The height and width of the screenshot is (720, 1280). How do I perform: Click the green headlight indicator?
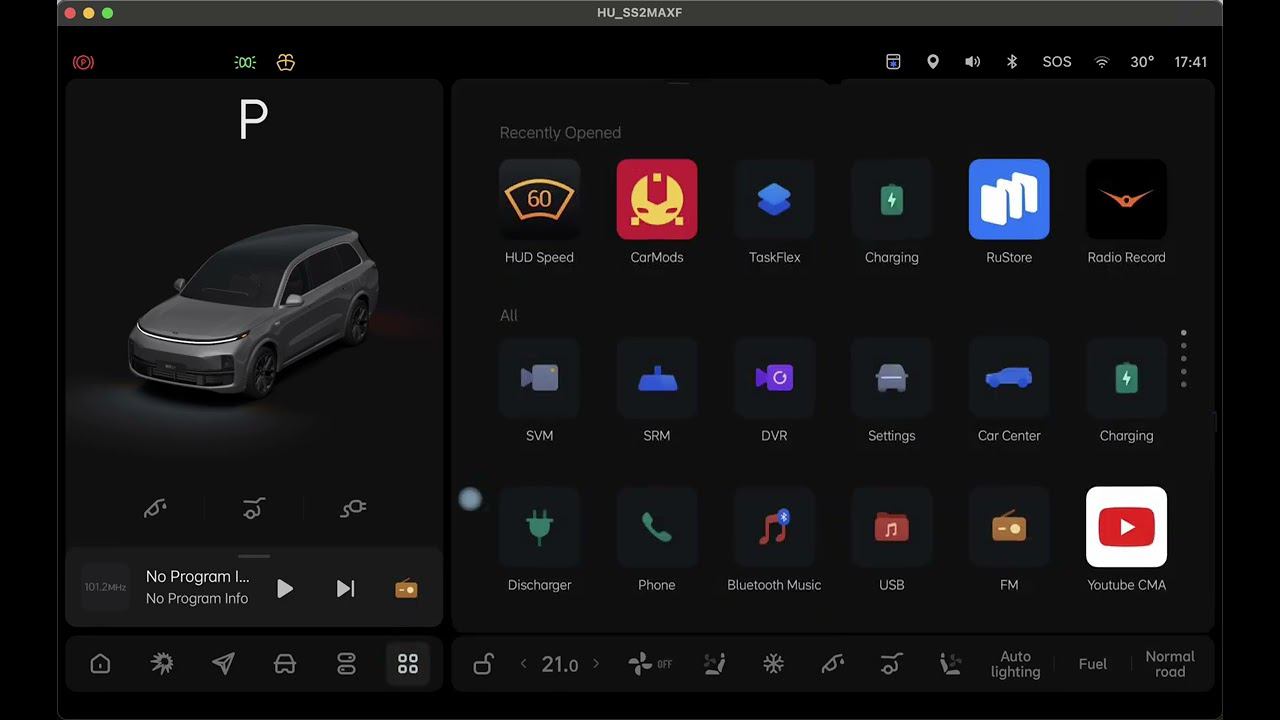245,62
